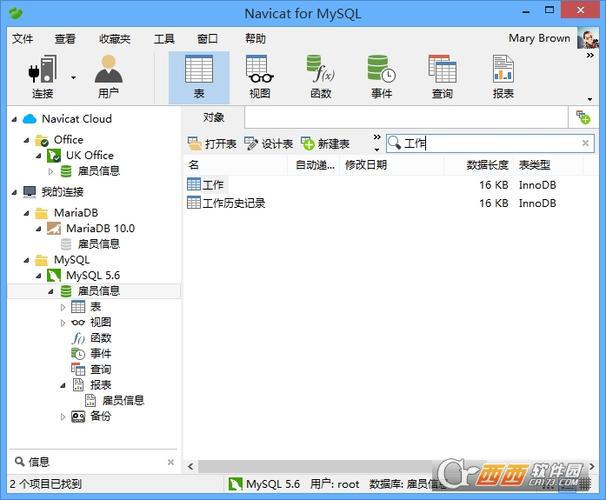Image resolution: width=606 pixels, height=500 pixels.
Task: Select the 雇员信息 report under 报表
Action: [123, 400]
